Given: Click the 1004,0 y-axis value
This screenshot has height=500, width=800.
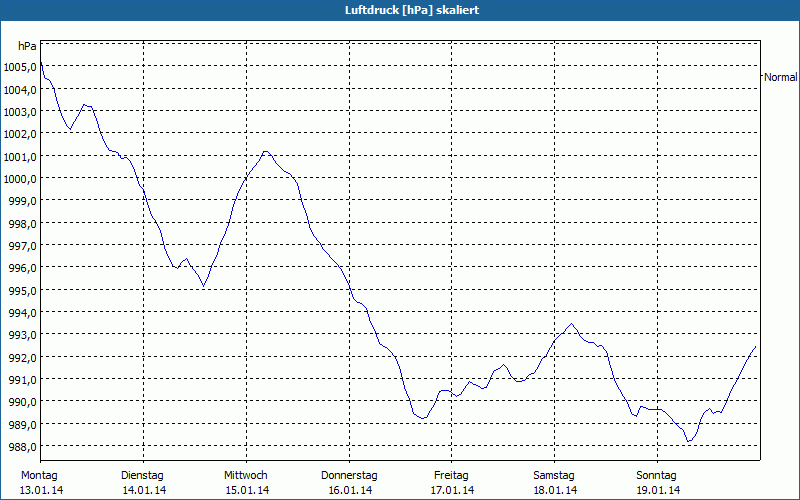Looking at the screenshot, I should (19, 90).
